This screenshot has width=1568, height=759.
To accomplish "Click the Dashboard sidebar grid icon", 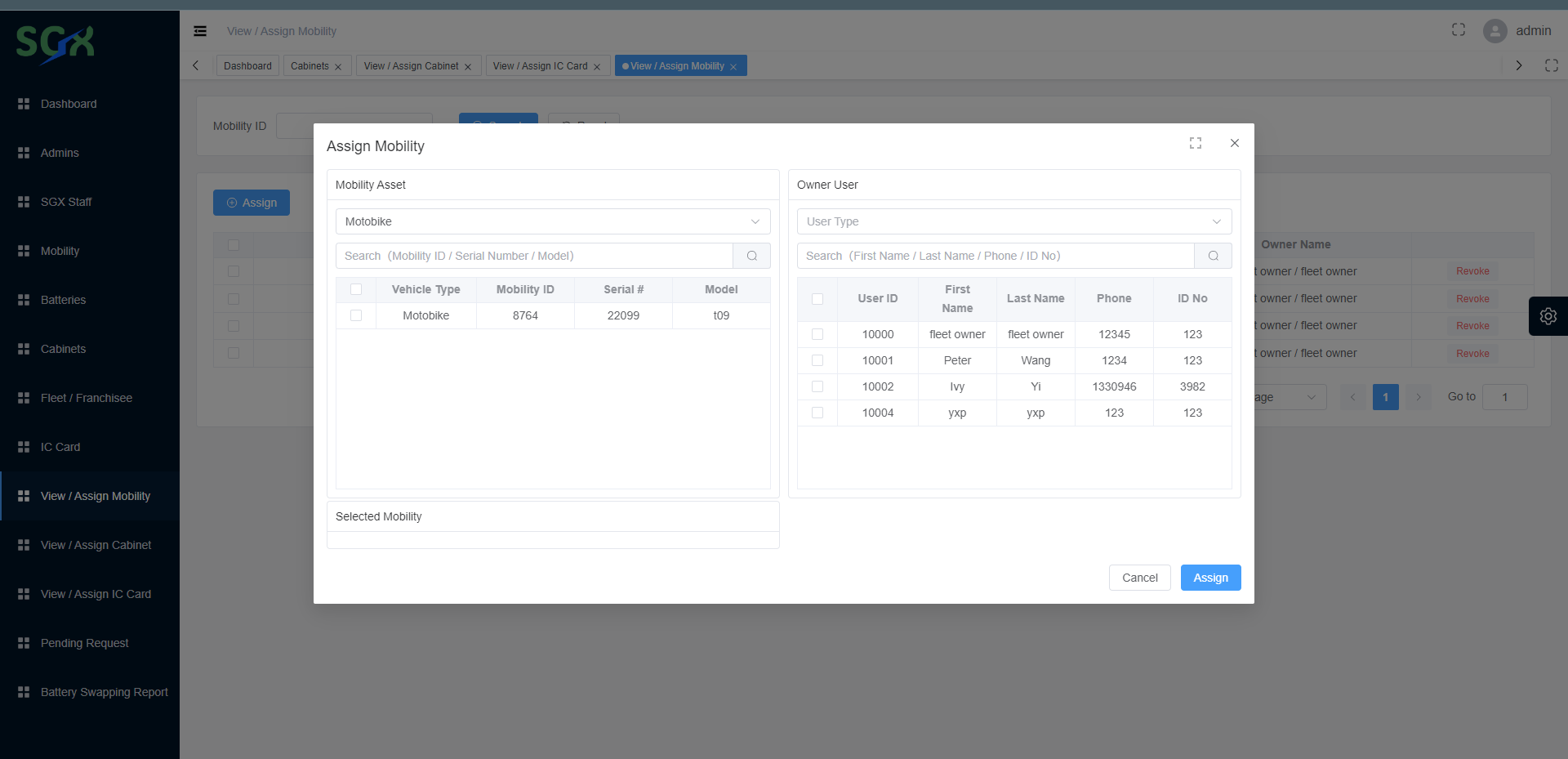I will click(x=24, y=104).
